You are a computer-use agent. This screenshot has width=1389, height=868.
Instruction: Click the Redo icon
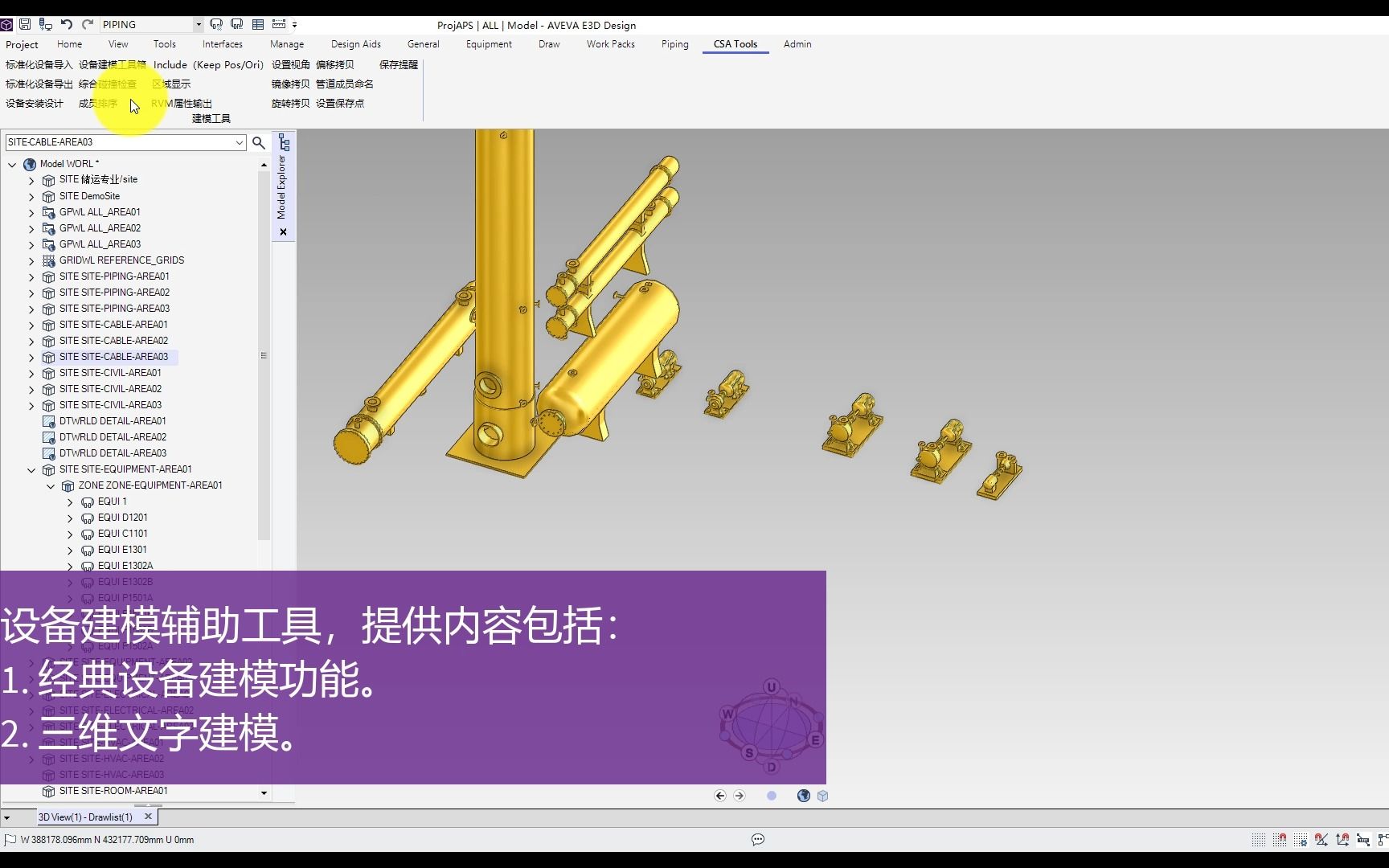pyautogui.click(x=88, y=24)
